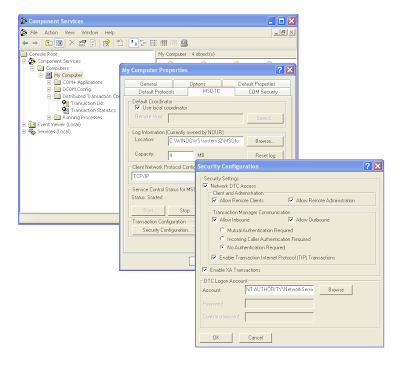
Task: Click the Up one level folder icon
Action: [x=49, y=43]
